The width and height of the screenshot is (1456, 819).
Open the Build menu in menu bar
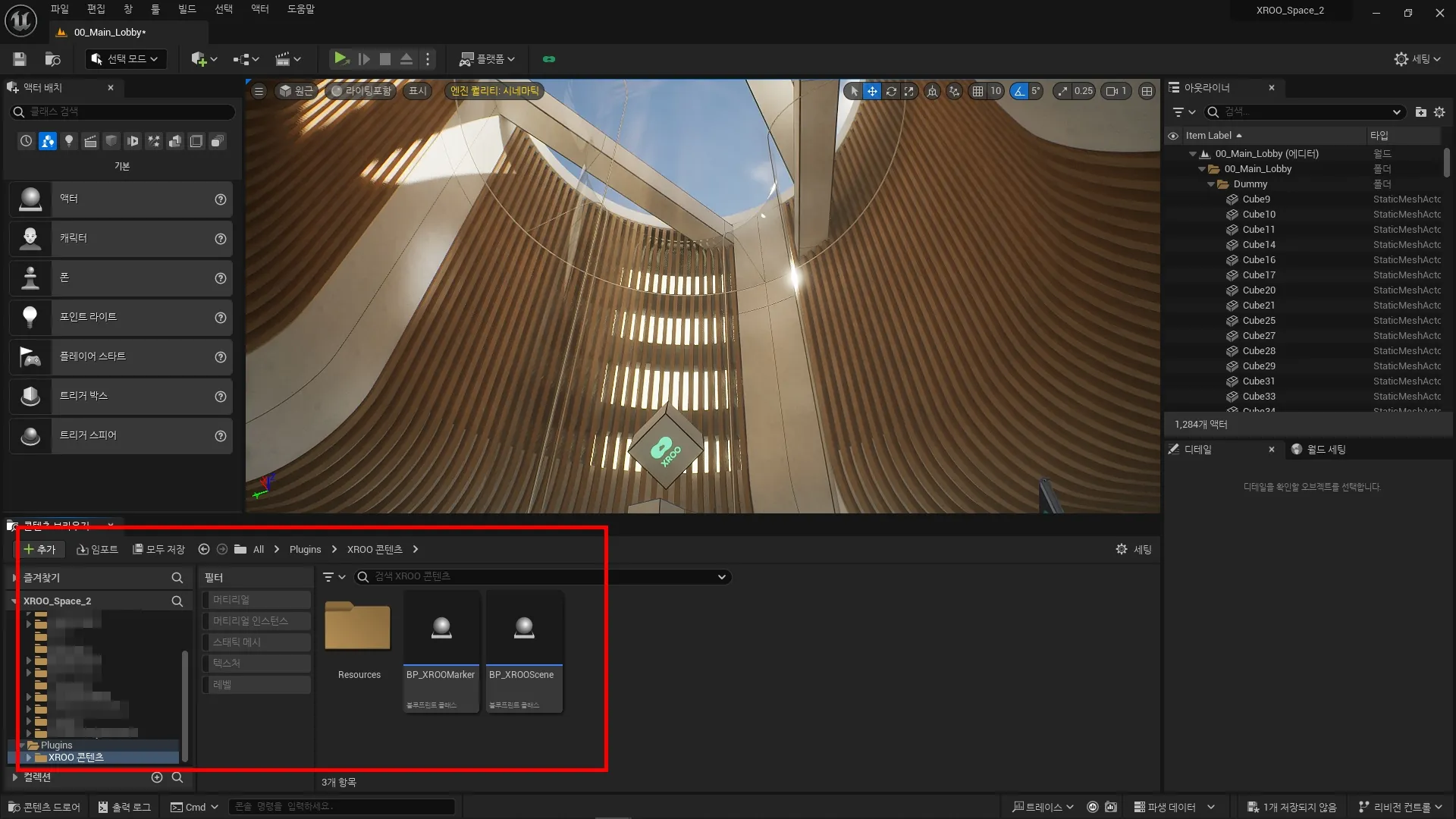pos(187,9)
